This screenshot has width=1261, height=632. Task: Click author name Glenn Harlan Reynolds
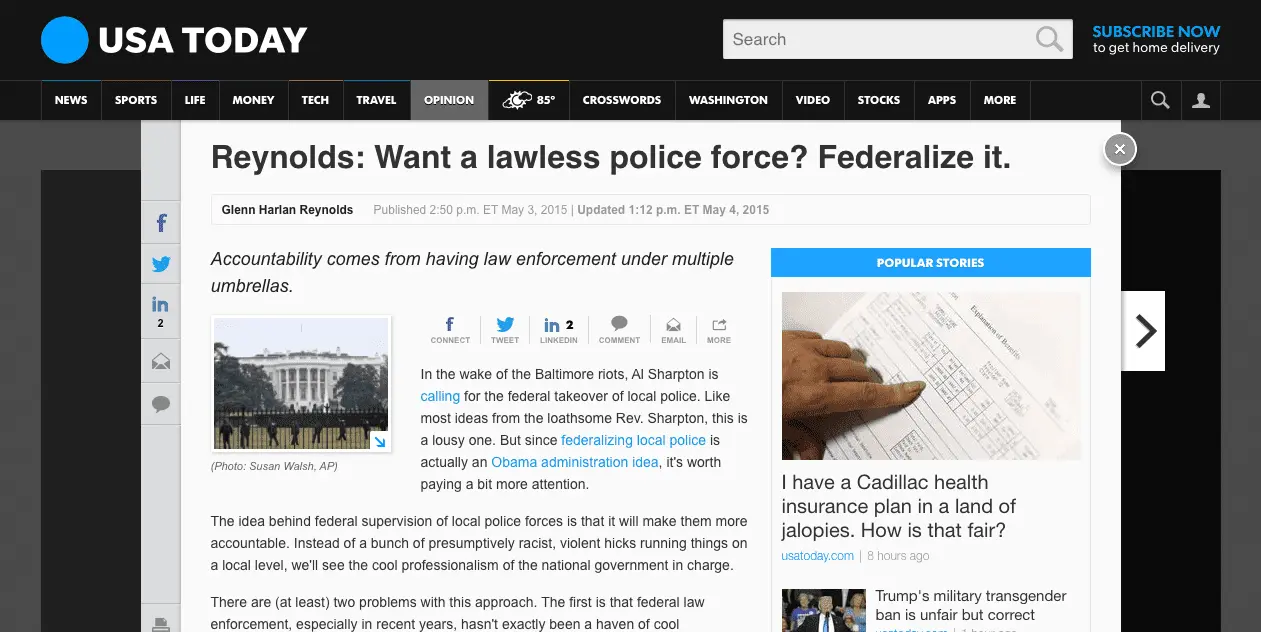[287, 210]
